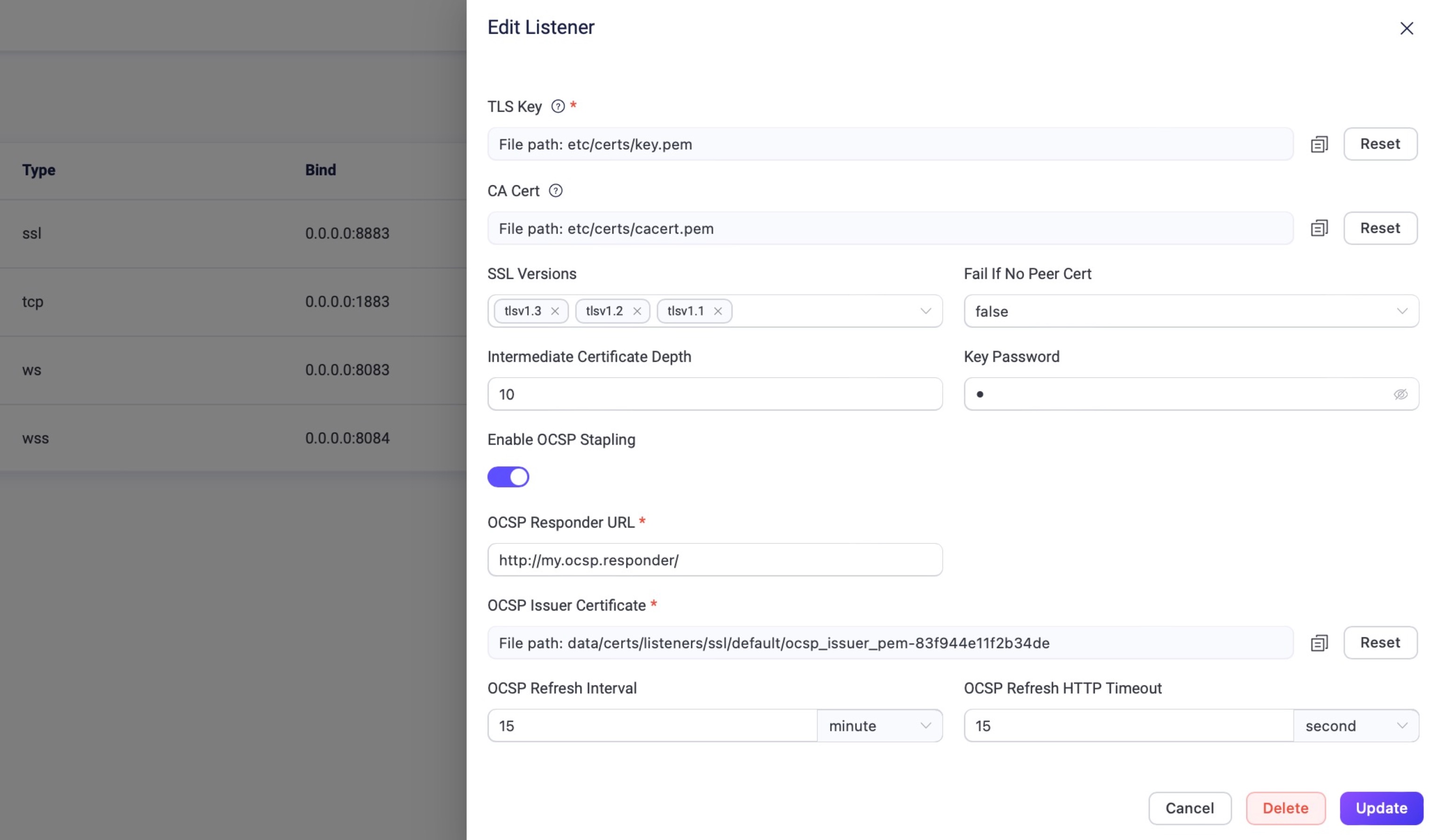Open the Fail If No Peer Cert dropdown
1436x840 pixels.
pos(1191,311)
